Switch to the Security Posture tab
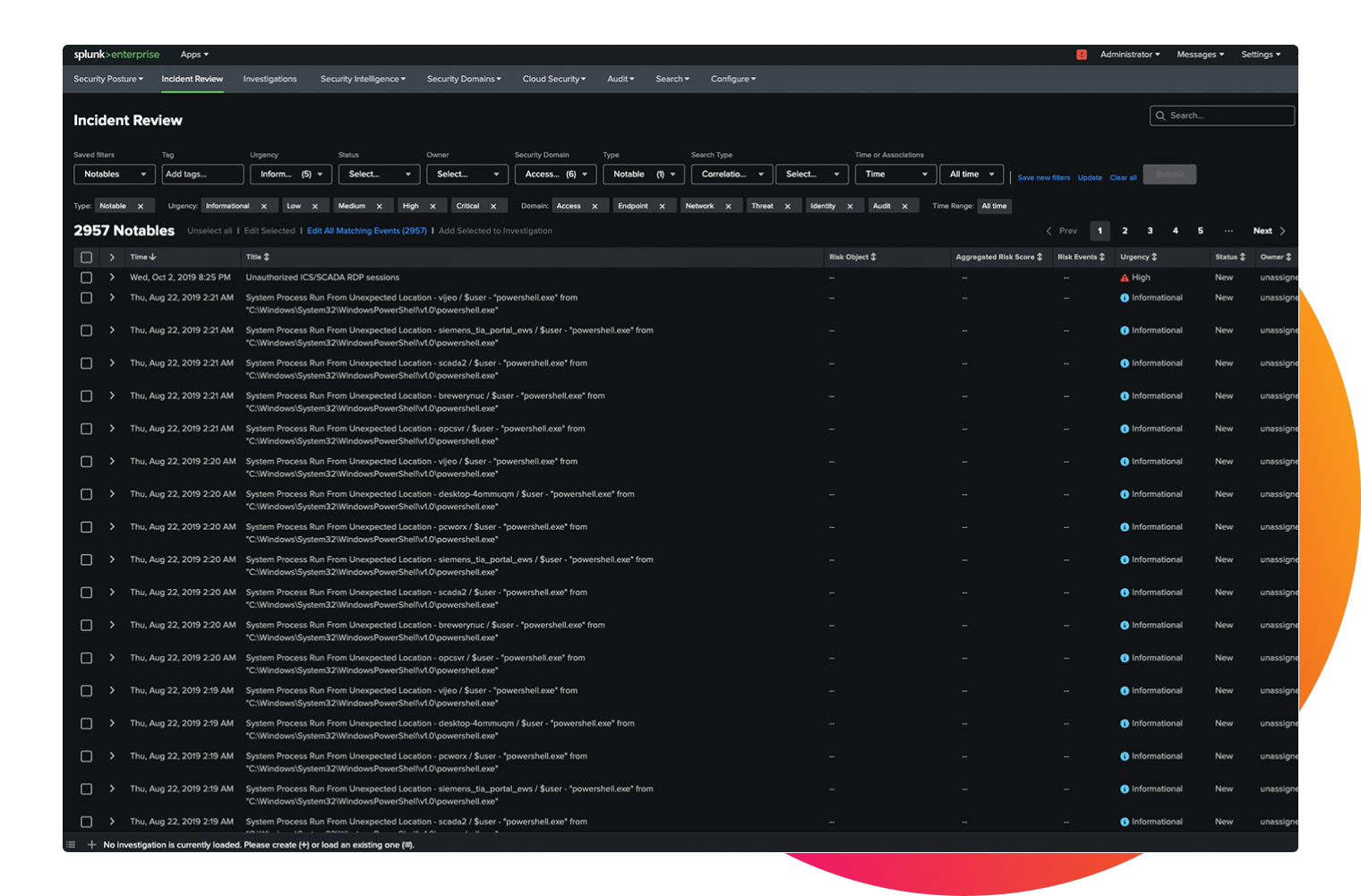Viewport: 1361px width, 896px height. tap(107, 79)
